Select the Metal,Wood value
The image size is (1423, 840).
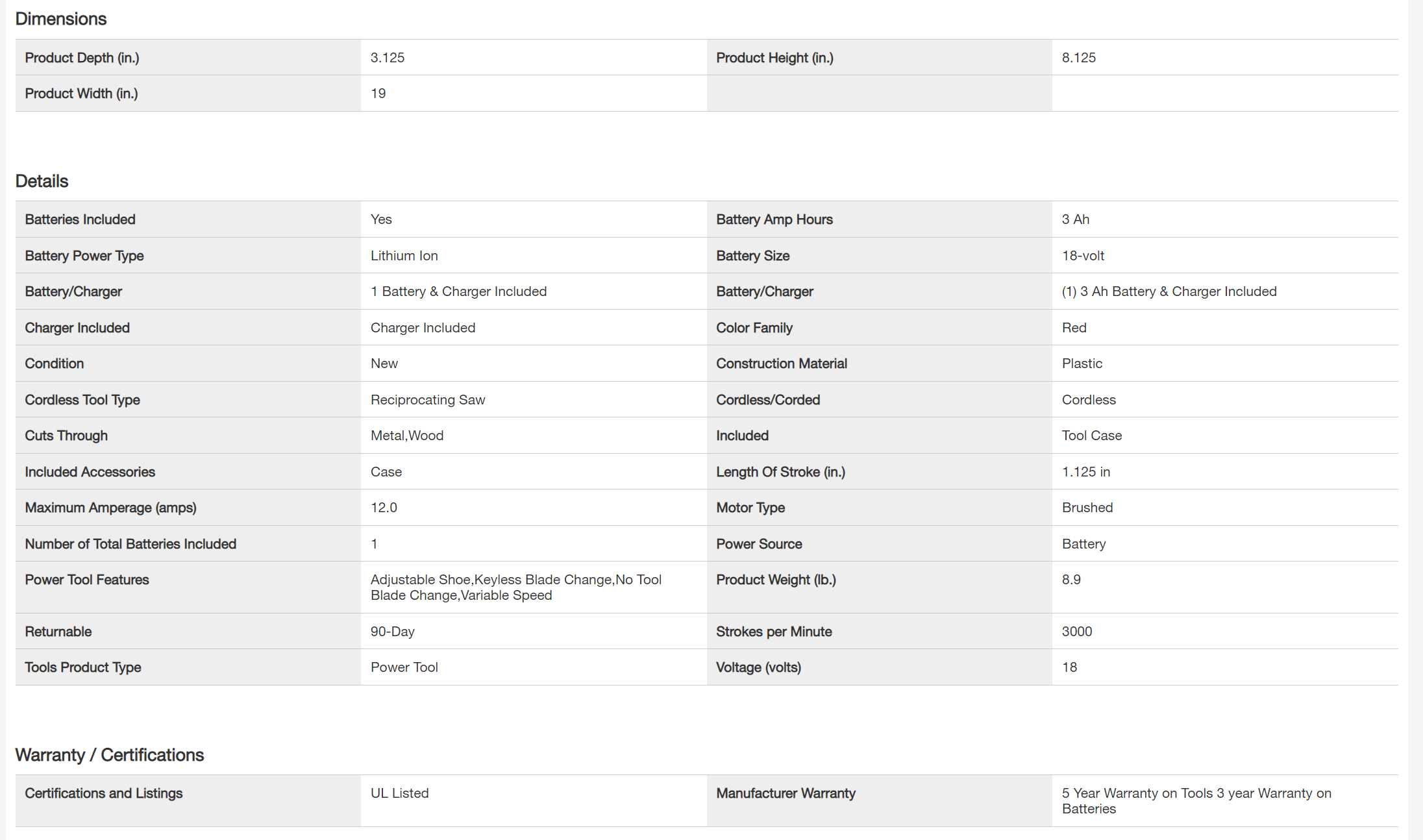click(x=406, y=436)
